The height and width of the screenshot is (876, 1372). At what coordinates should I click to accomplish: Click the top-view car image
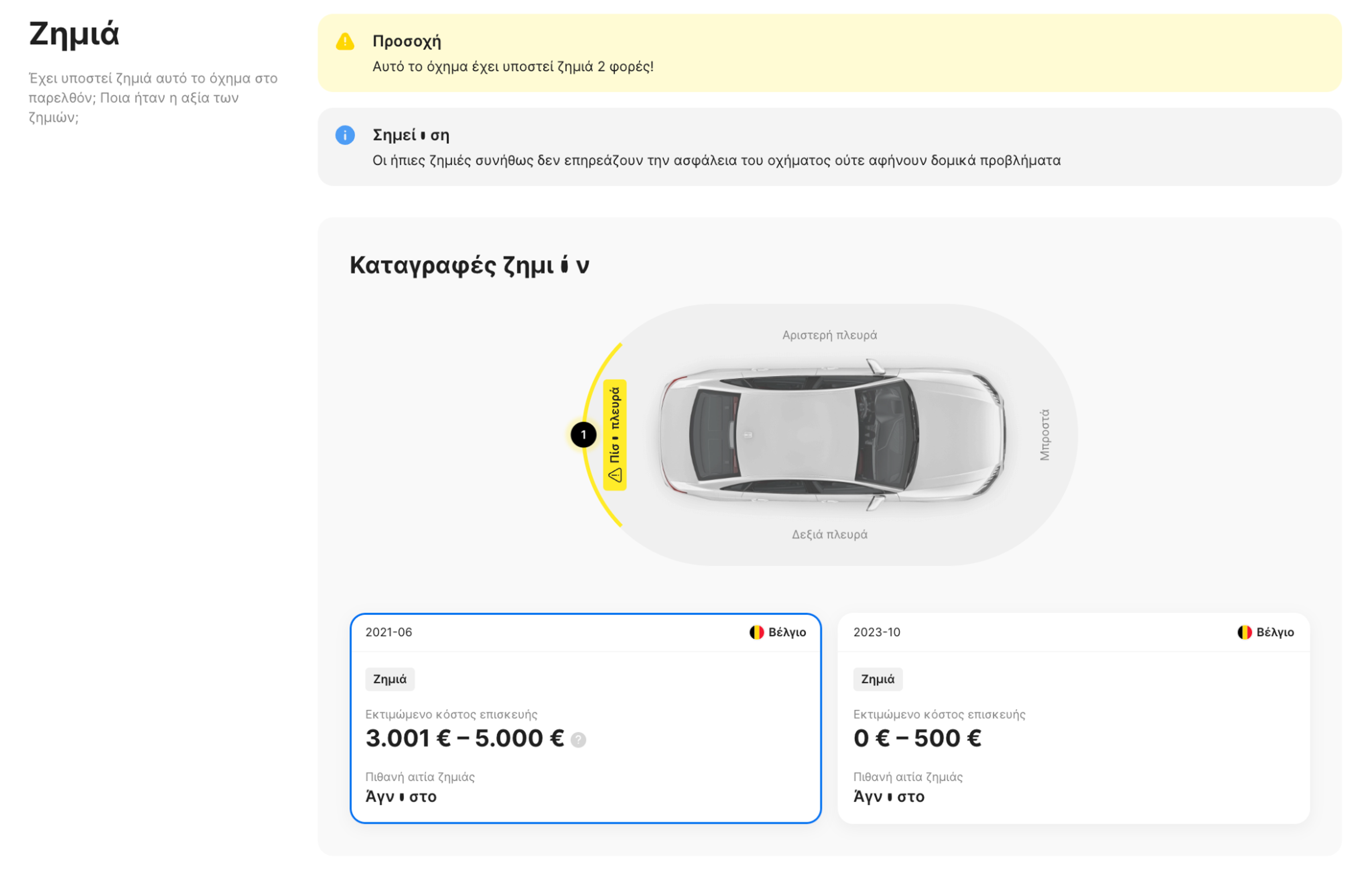pyautogui.click(x=832, y=434)
